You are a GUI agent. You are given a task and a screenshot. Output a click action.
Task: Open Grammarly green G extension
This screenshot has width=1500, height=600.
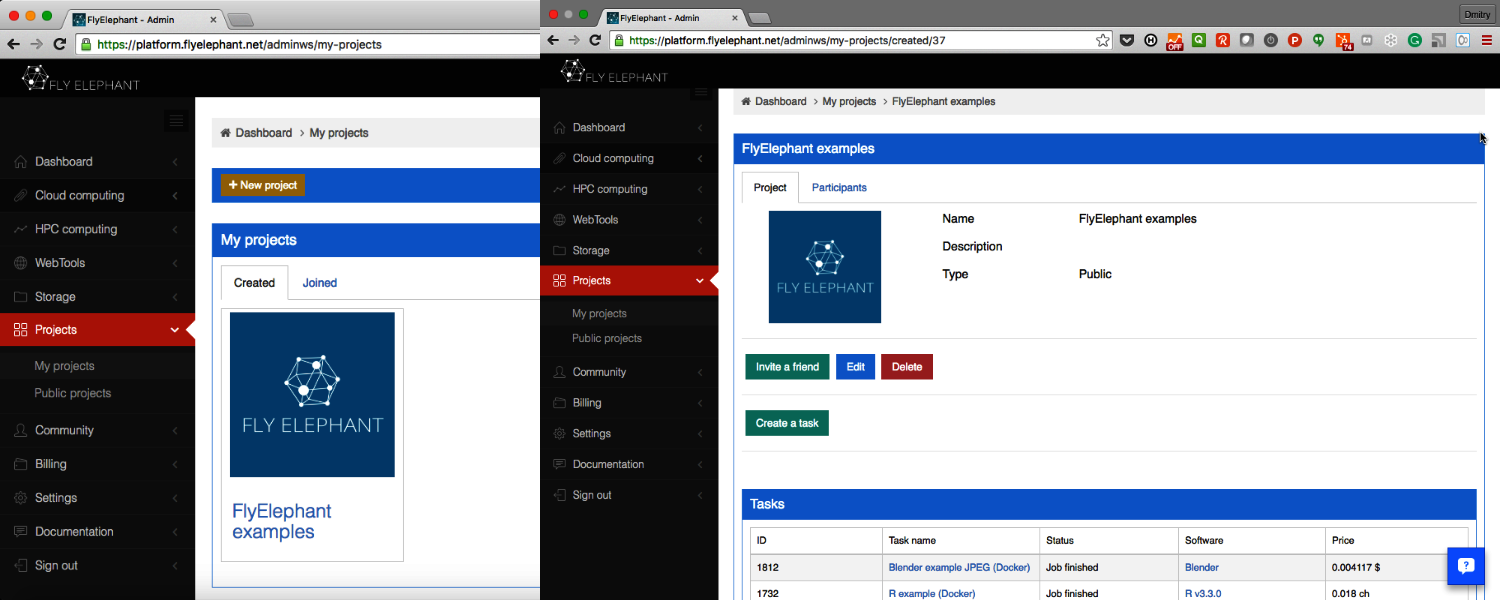point(1415,41)
